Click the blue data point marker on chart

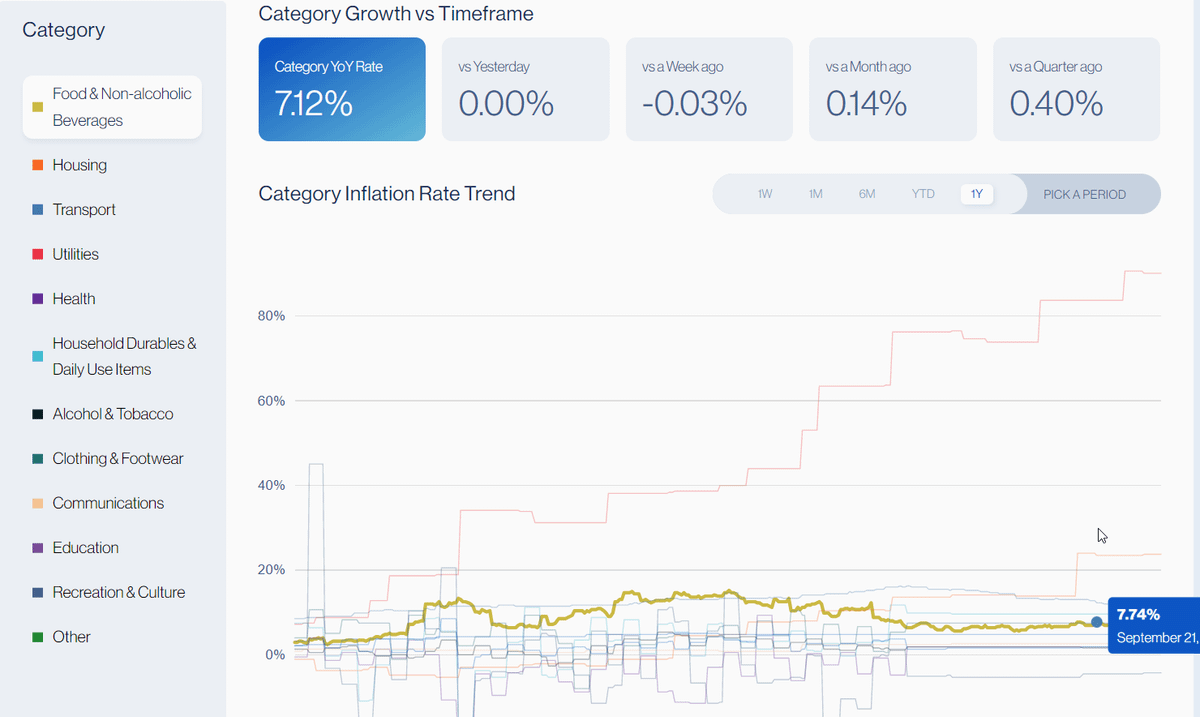1097,622
